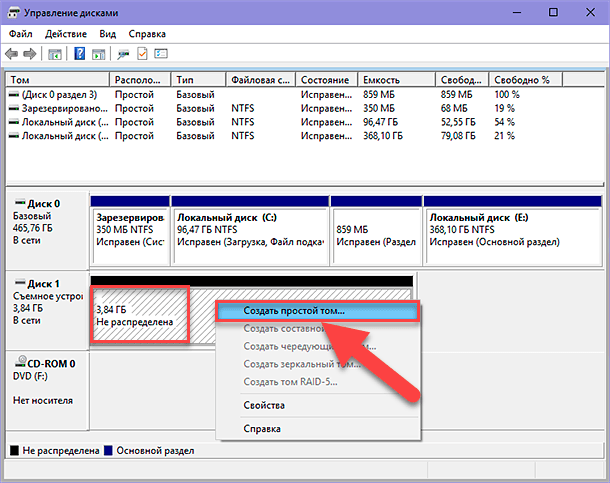
Task: Open the Вид menu
Action: coord(108,34)
